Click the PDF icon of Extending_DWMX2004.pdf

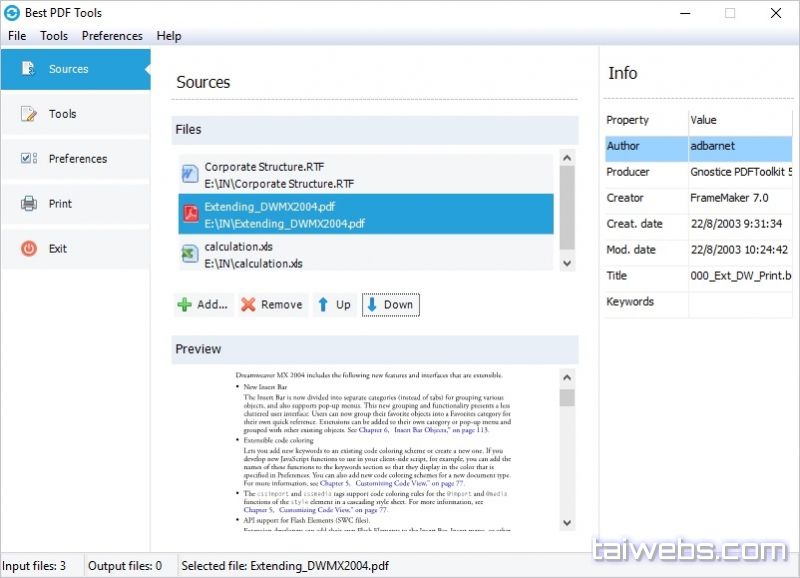click(x=189, y=214)
